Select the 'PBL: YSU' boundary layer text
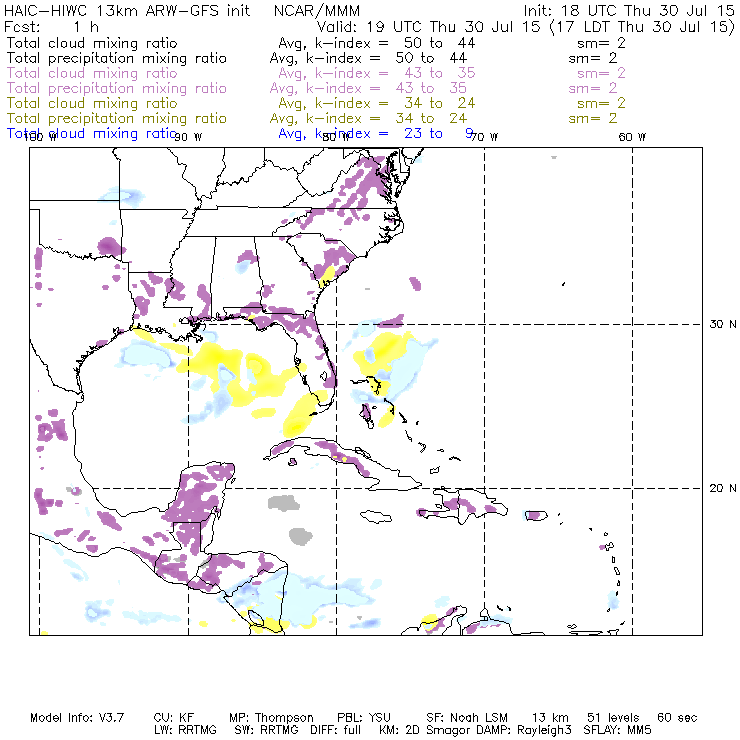 (x=364, y=718)
